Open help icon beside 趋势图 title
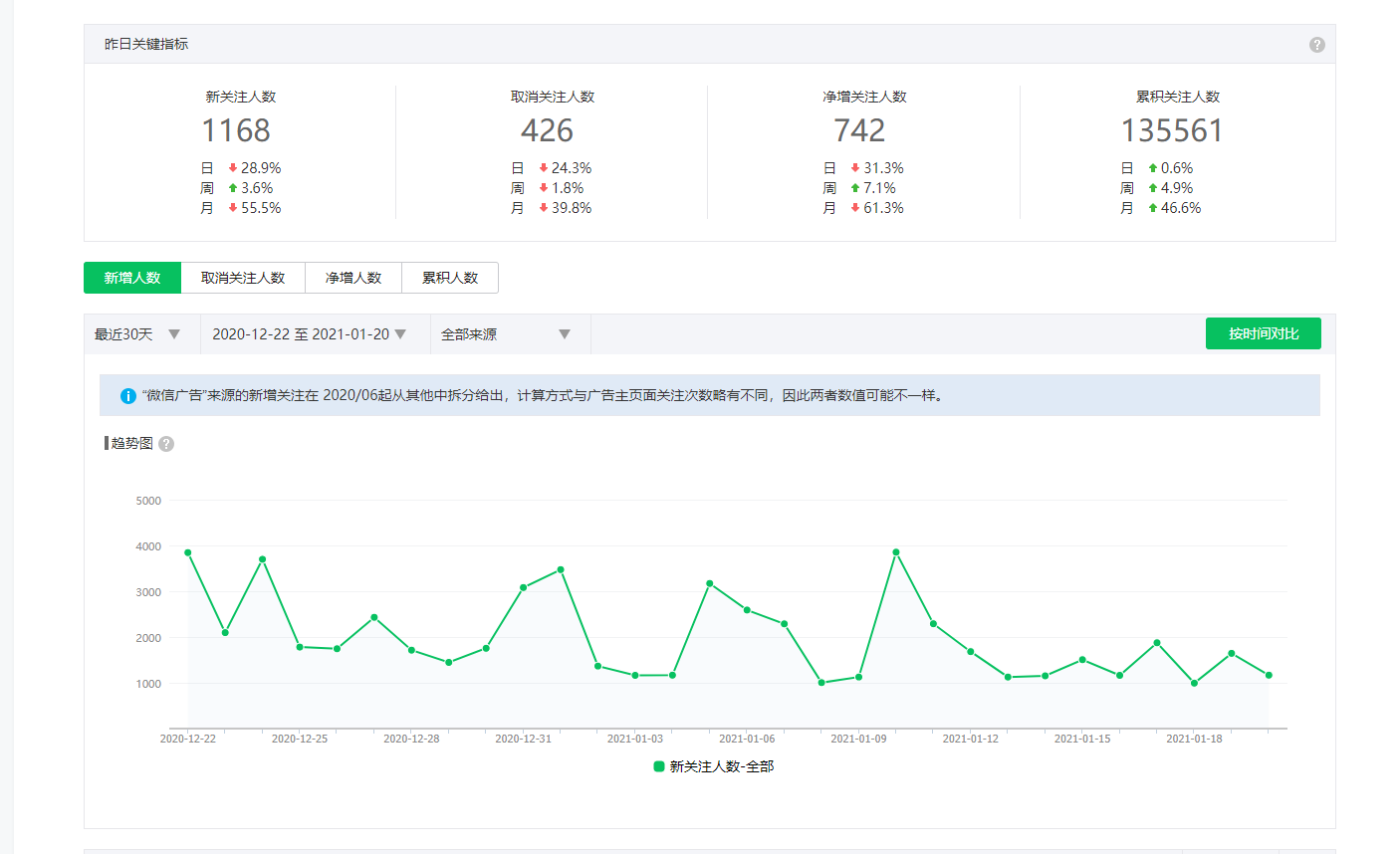 pos(166,444)
